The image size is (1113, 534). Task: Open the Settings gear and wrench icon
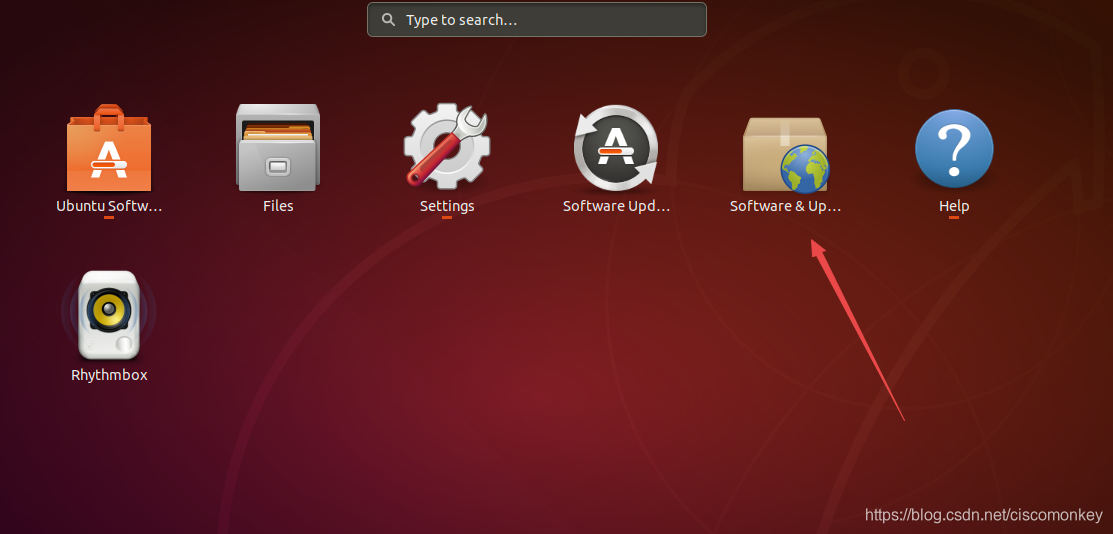point(447,146)
